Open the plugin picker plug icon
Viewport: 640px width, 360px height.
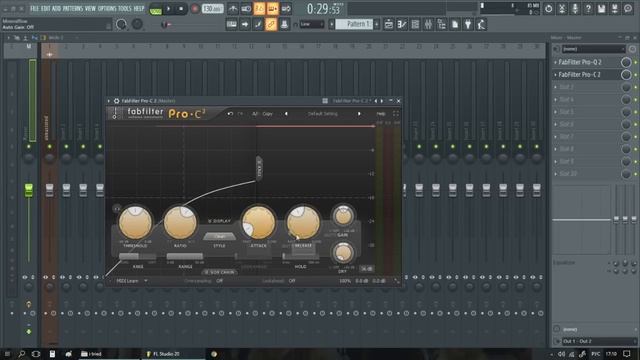coord(468,24)
